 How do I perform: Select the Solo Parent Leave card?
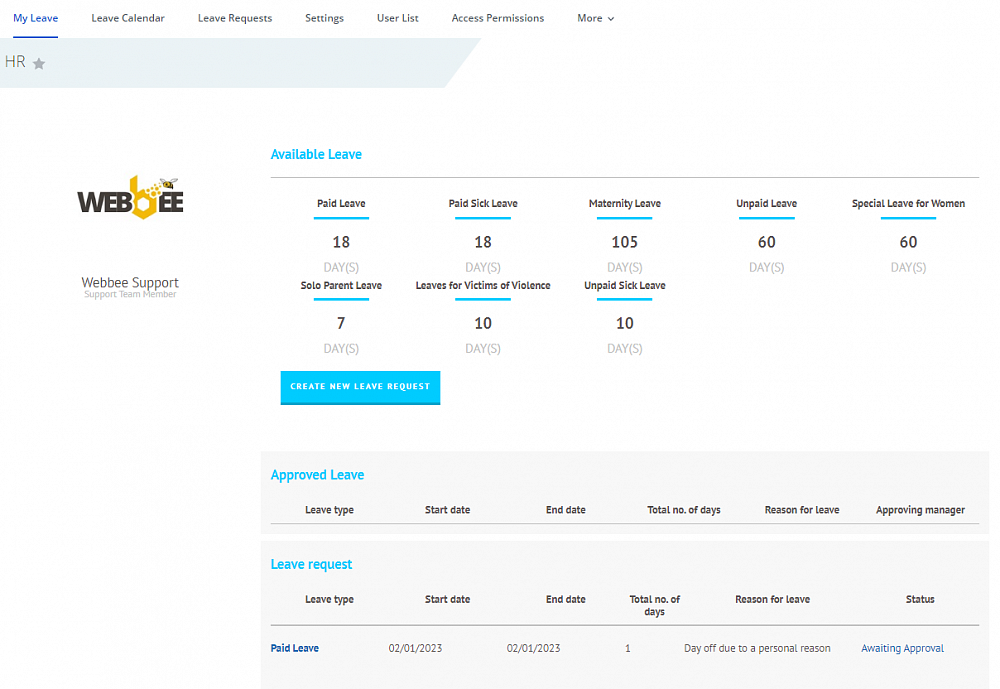pos(341,286)
